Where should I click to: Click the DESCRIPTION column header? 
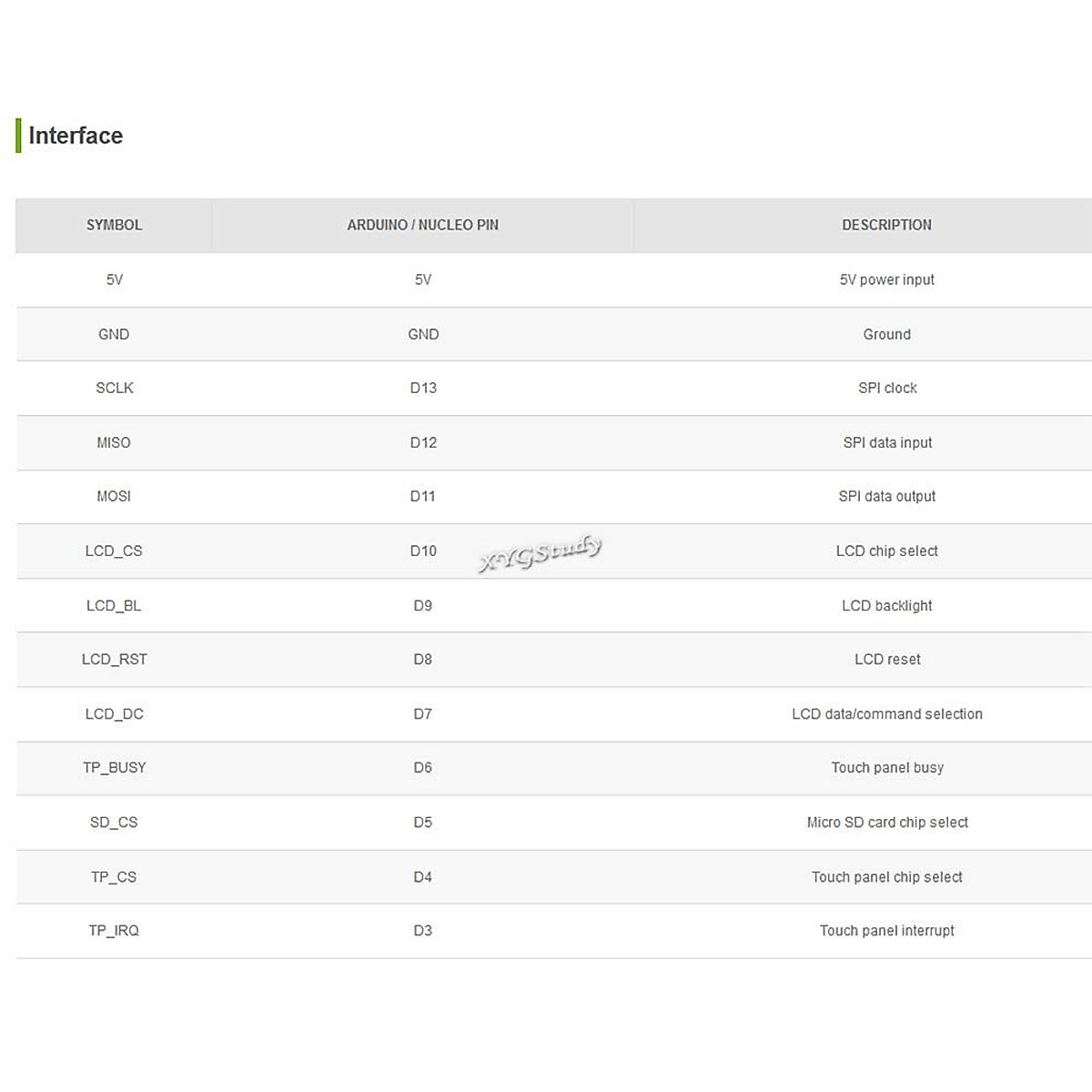click(x=886, y=225)
